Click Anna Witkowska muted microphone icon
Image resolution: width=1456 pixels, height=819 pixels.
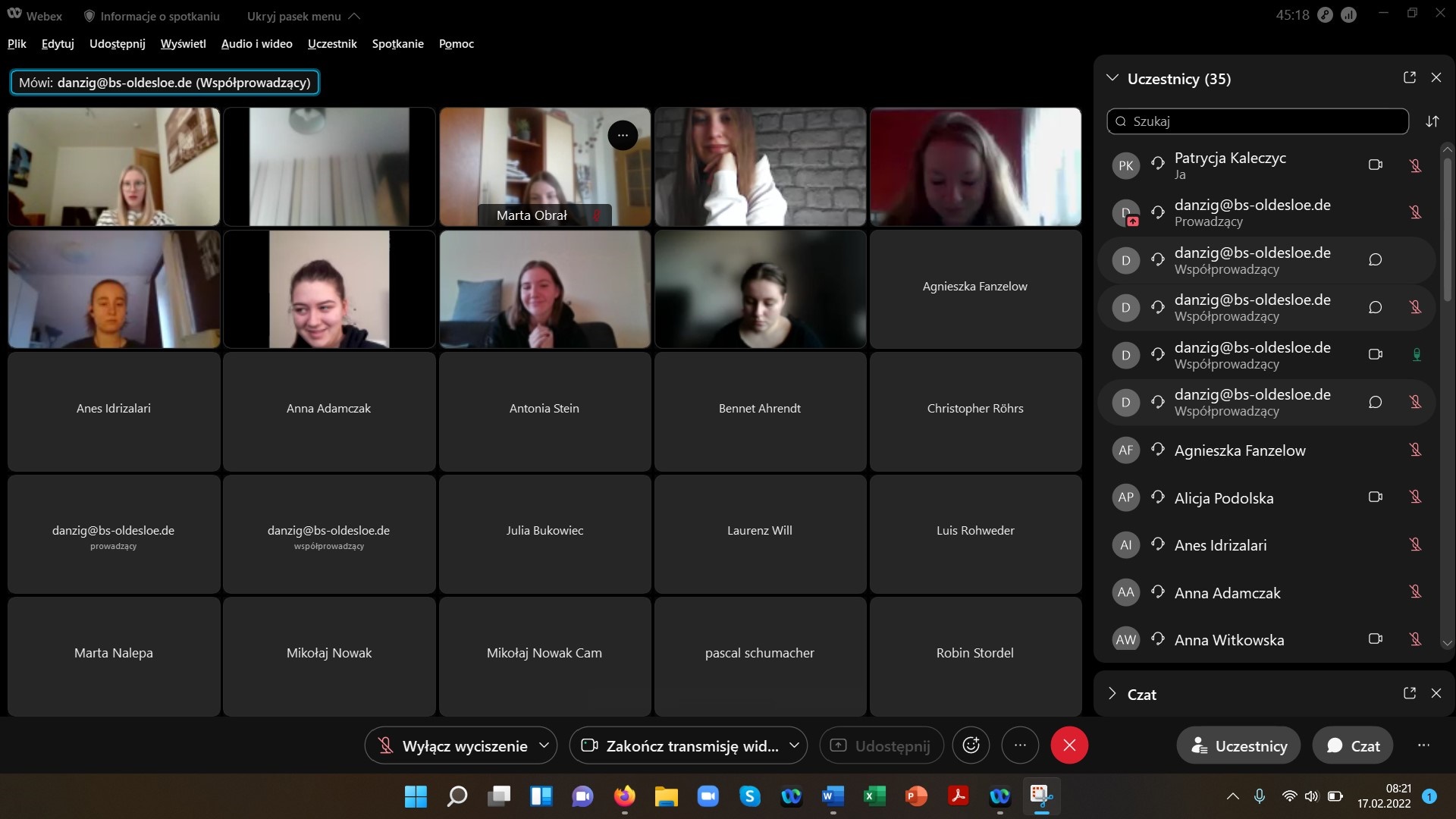(1415, 639)
